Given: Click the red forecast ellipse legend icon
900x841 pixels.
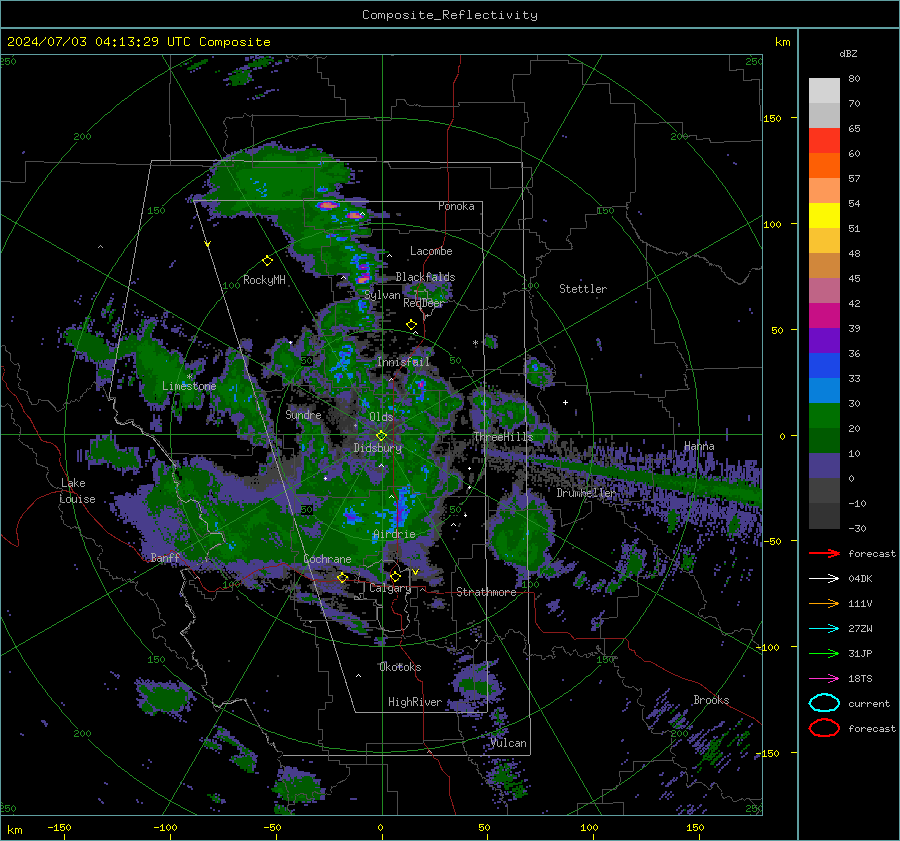Looking at the screenshot, I should [824, 728].
